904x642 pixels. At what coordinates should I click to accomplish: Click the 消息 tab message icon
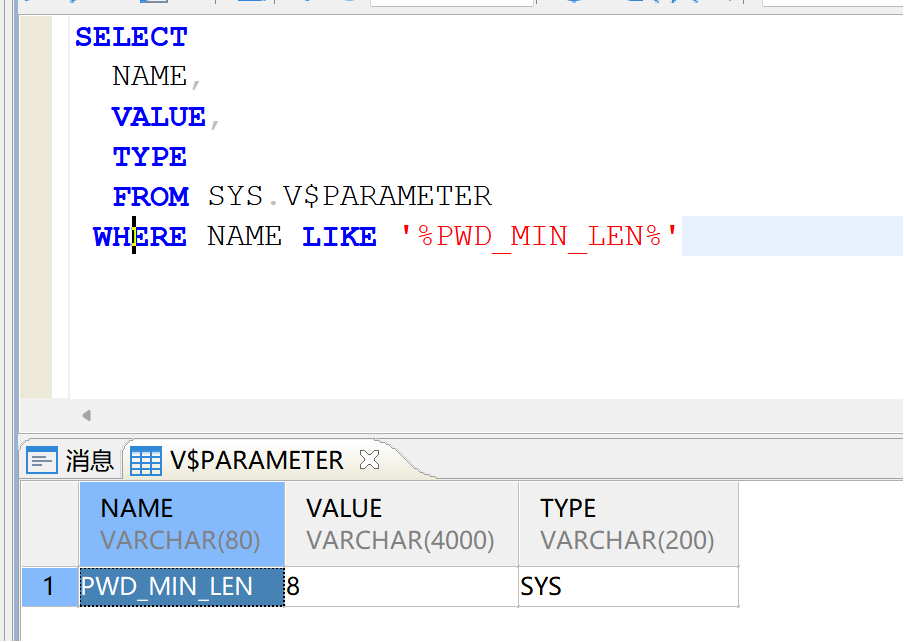[42, 460]
